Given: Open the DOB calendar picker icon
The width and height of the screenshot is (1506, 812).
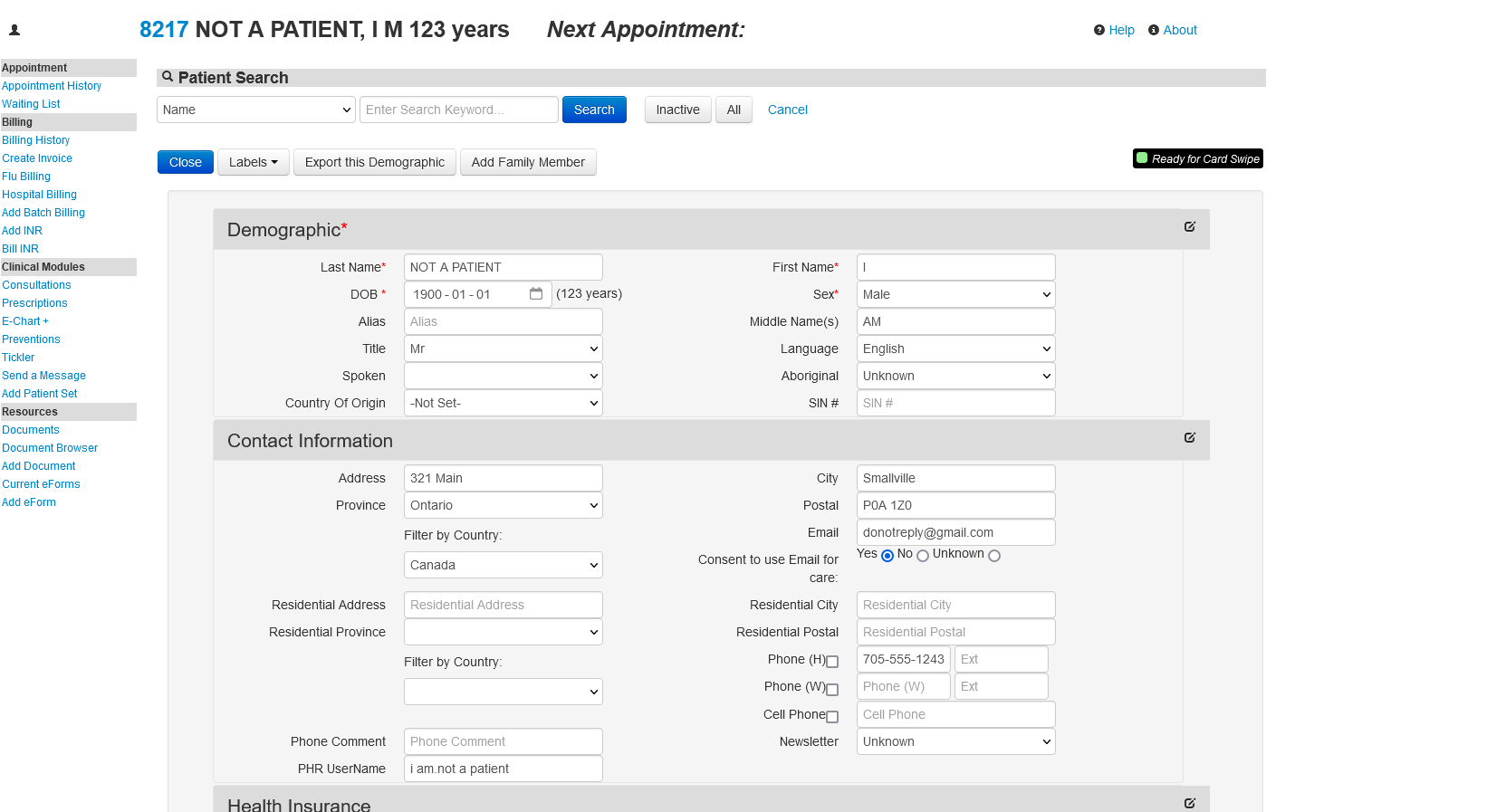Looking at the screenshot, I should coord(536,294).
